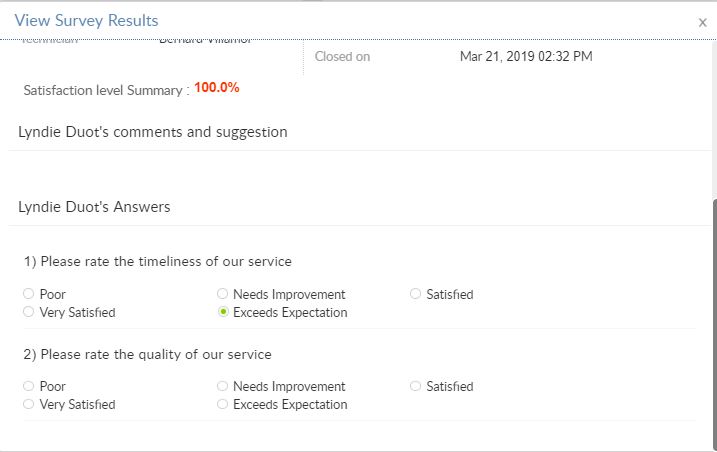Select Satisfied for the quality question

416,387
